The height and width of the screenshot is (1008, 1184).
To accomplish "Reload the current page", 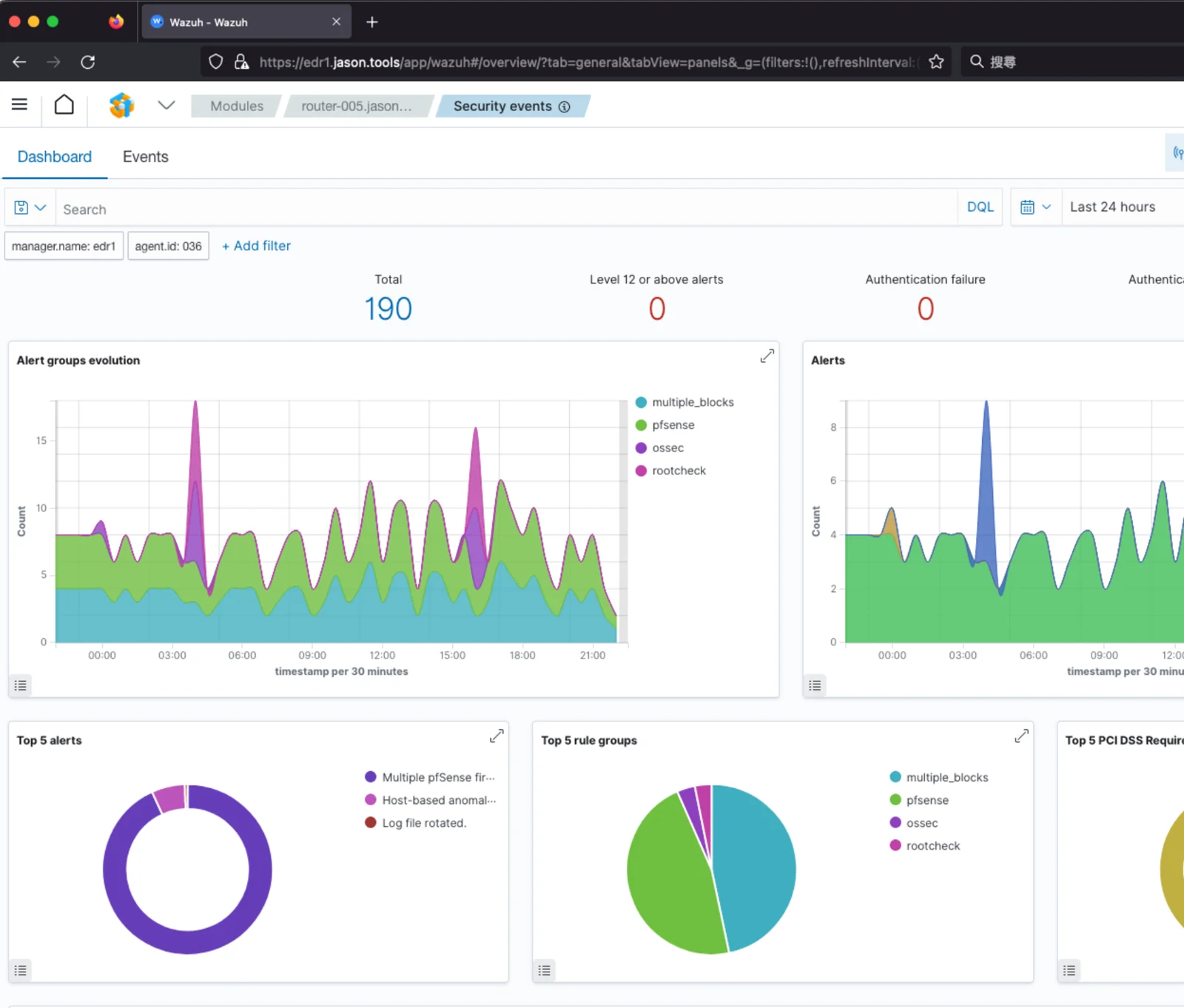I will (x=88, y=62).
